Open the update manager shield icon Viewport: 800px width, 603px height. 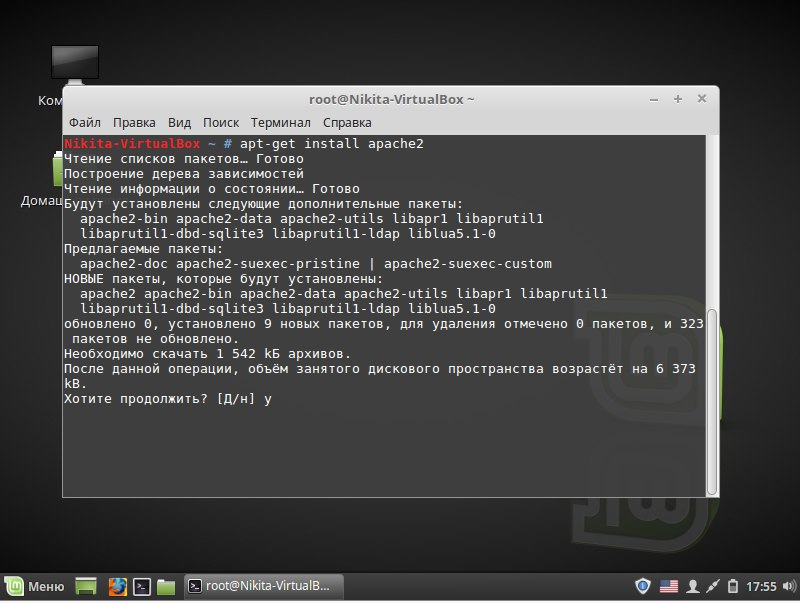click(x=642, y=586)
